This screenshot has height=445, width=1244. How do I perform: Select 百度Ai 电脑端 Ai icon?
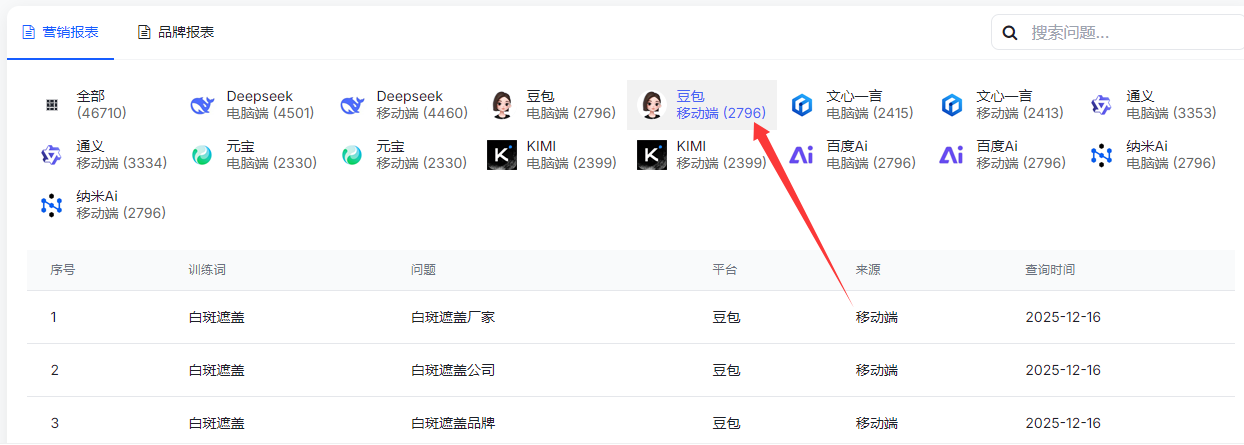pyautogui.click(x=802, y=155)
